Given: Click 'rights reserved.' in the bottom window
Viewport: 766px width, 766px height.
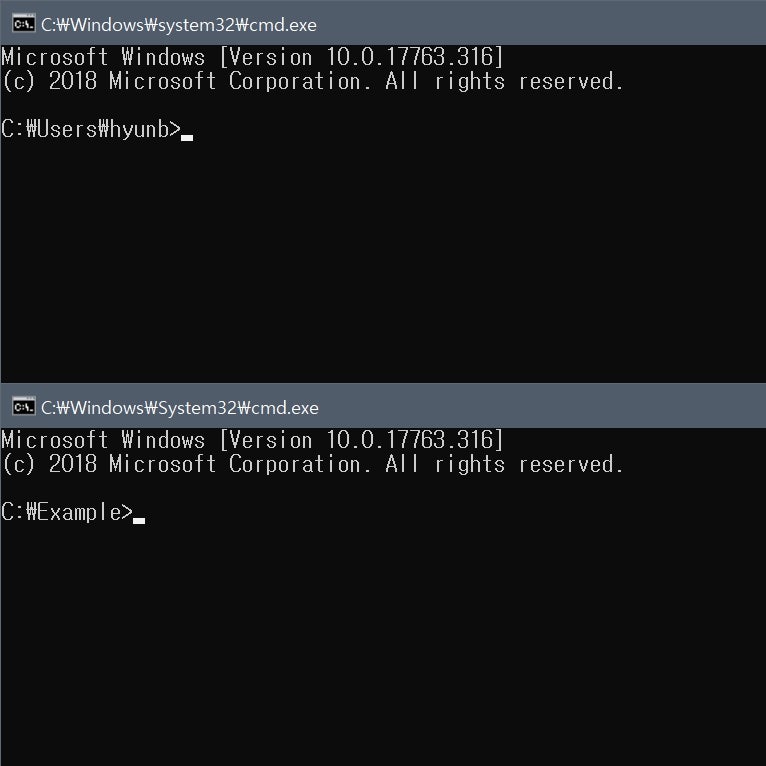Looking at the screenshot, I should [x=529, y=465].
